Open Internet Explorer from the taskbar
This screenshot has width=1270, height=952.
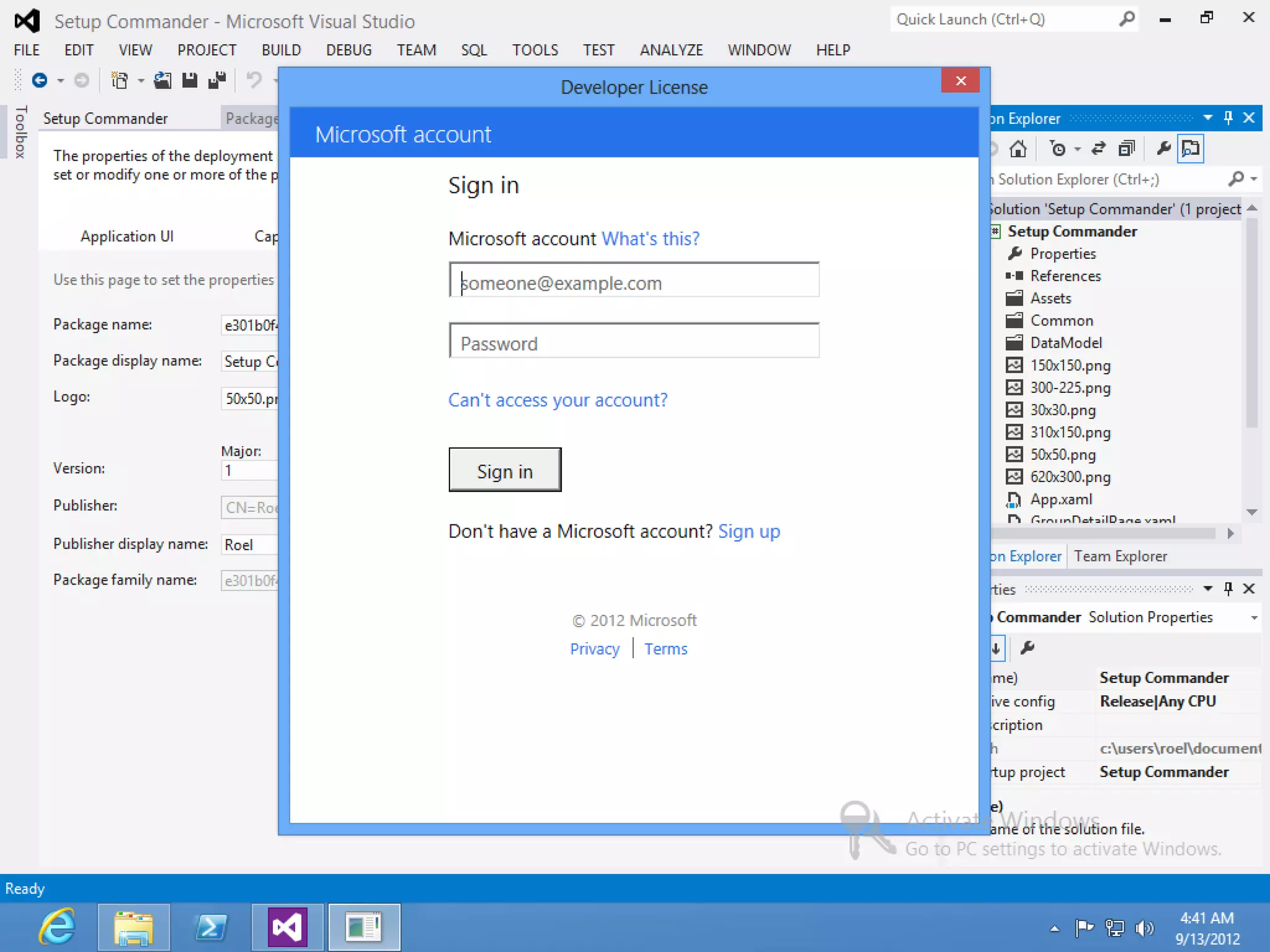click(57, 927)
